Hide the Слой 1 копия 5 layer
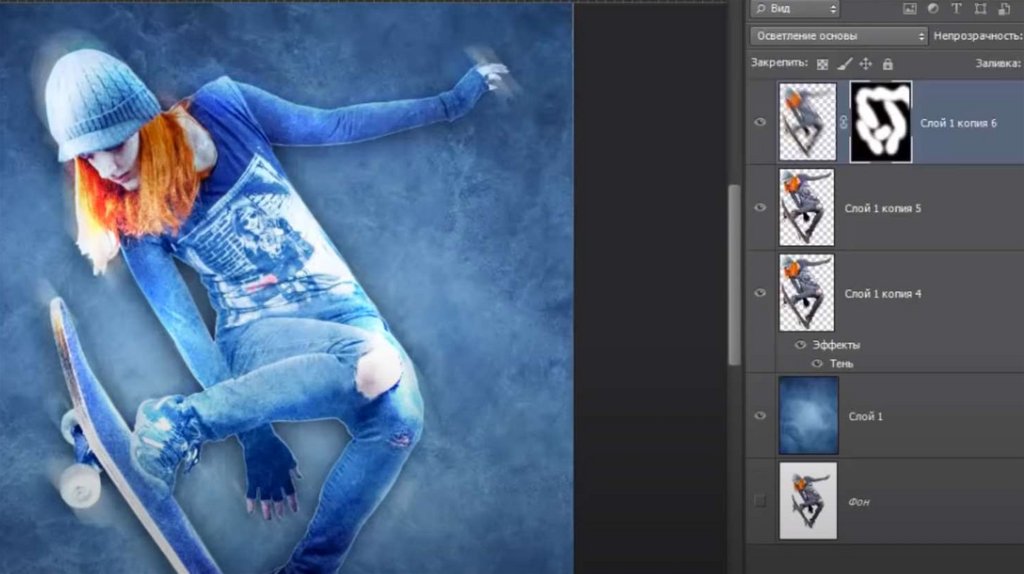Screen dimensions: 1024x574 (761, 208)
